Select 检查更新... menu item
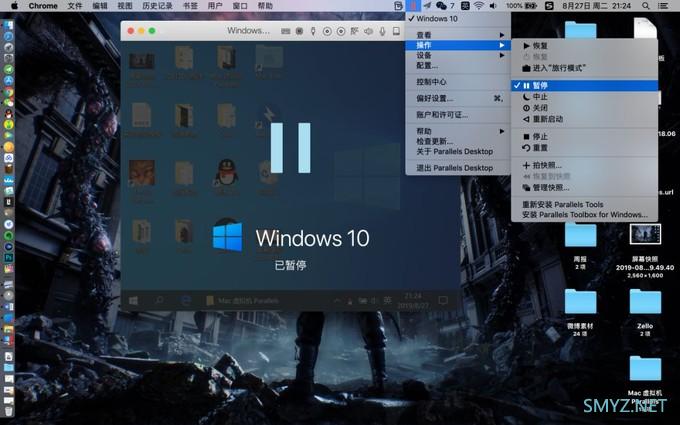 [458, 141]
